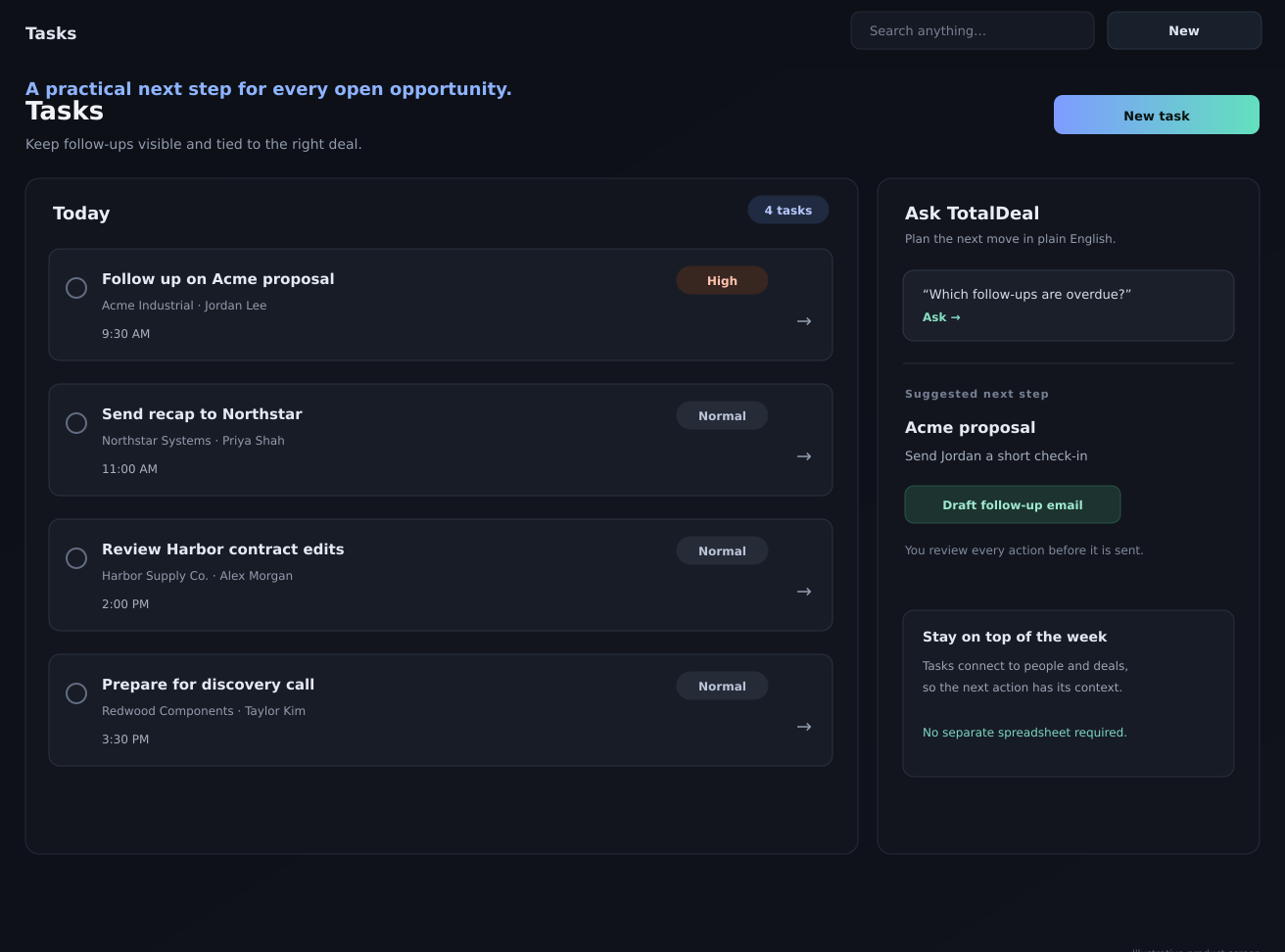Click the 3:30 PM time

click(125, 739)
